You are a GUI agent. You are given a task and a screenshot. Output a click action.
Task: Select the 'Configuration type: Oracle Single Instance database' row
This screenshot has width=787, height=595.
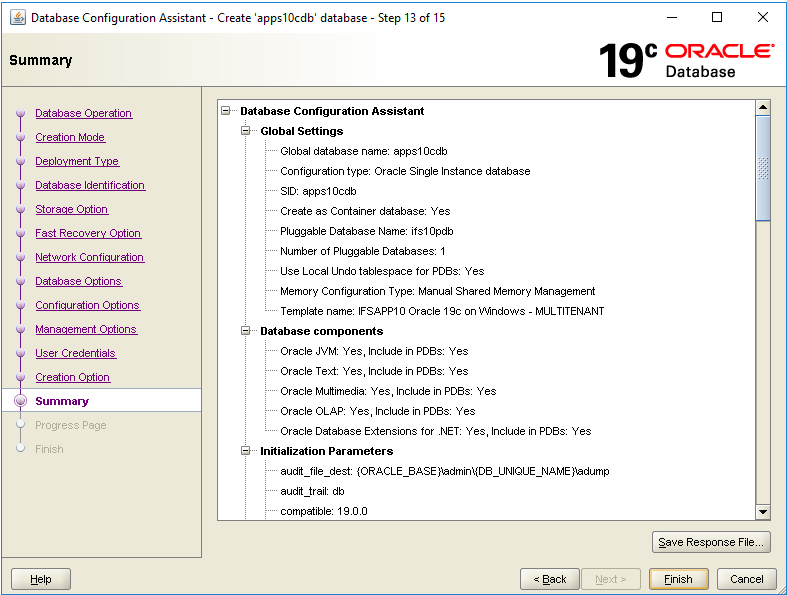pos(405,171)
